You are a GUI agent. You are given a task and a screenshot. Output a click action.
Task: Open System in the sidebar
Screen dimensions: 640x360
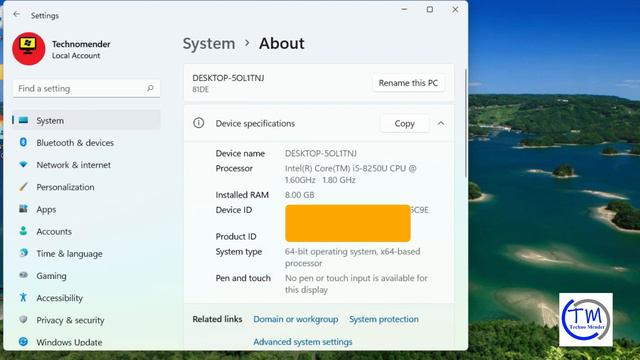[86, 120]
